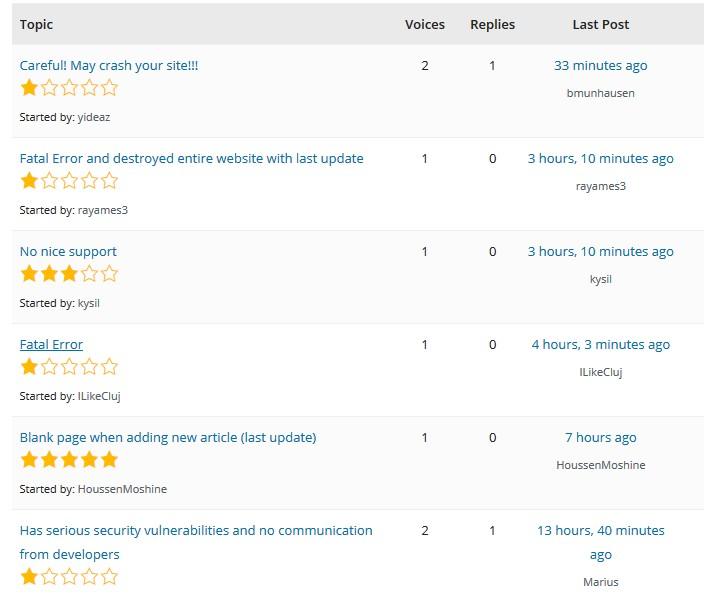Go to the '4 hours, 3 minutes ago' post
The height and width of the screenshot is (596, 711).
[x=600, y=344]
